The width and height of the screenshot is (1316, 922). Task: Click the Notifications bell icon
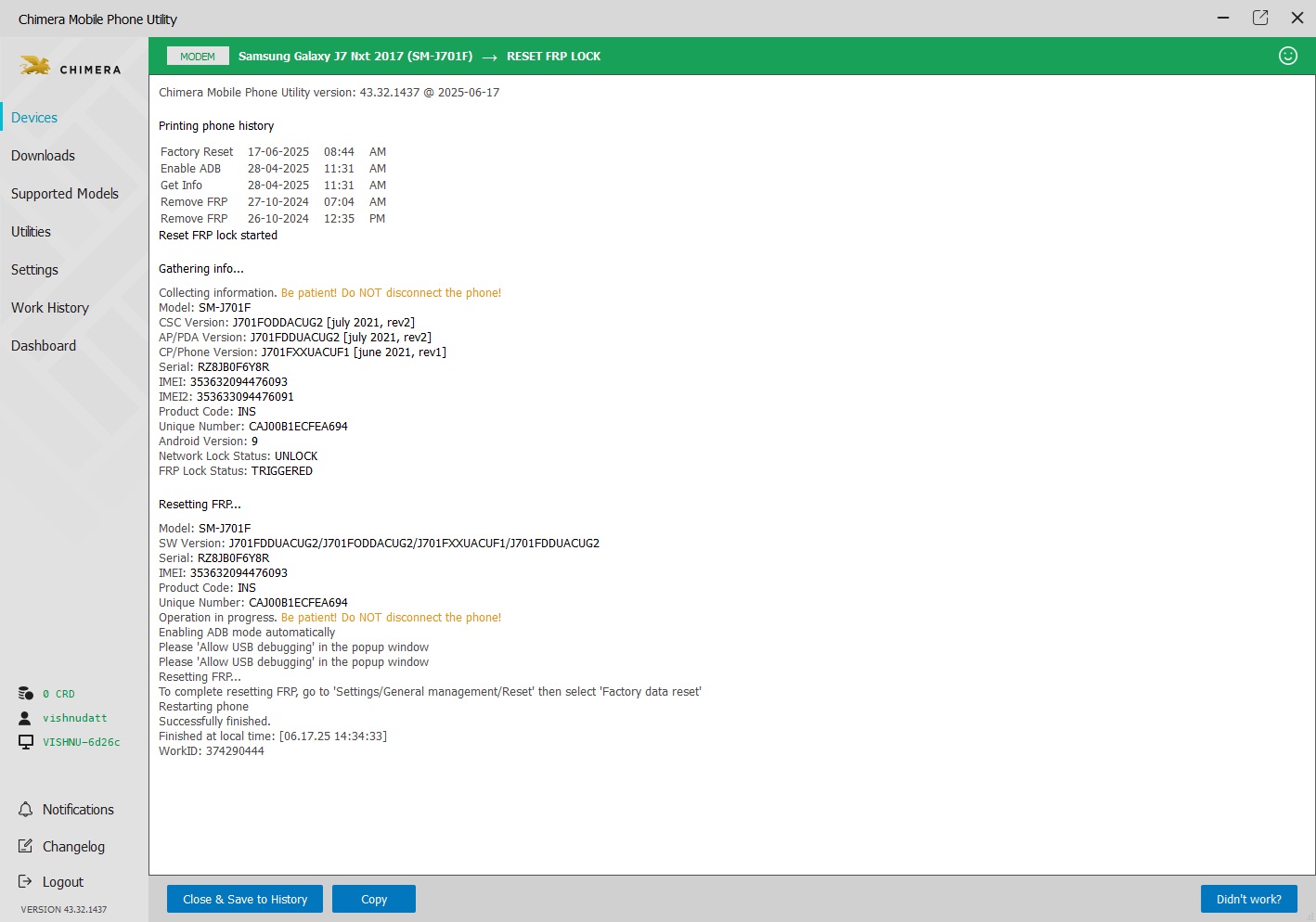click(x=26, y=810)
